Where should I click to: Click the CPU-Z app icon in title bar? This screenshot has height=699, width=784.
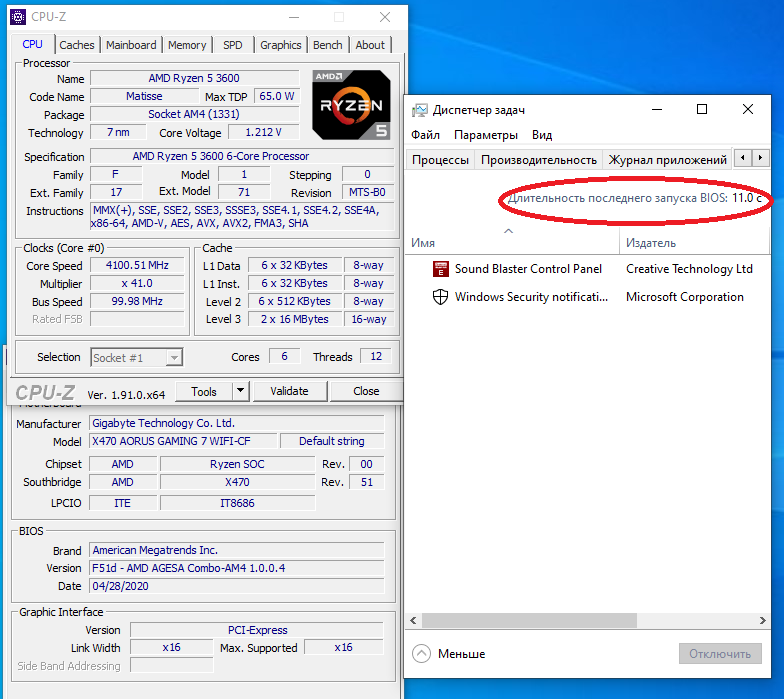click(18, 17)
